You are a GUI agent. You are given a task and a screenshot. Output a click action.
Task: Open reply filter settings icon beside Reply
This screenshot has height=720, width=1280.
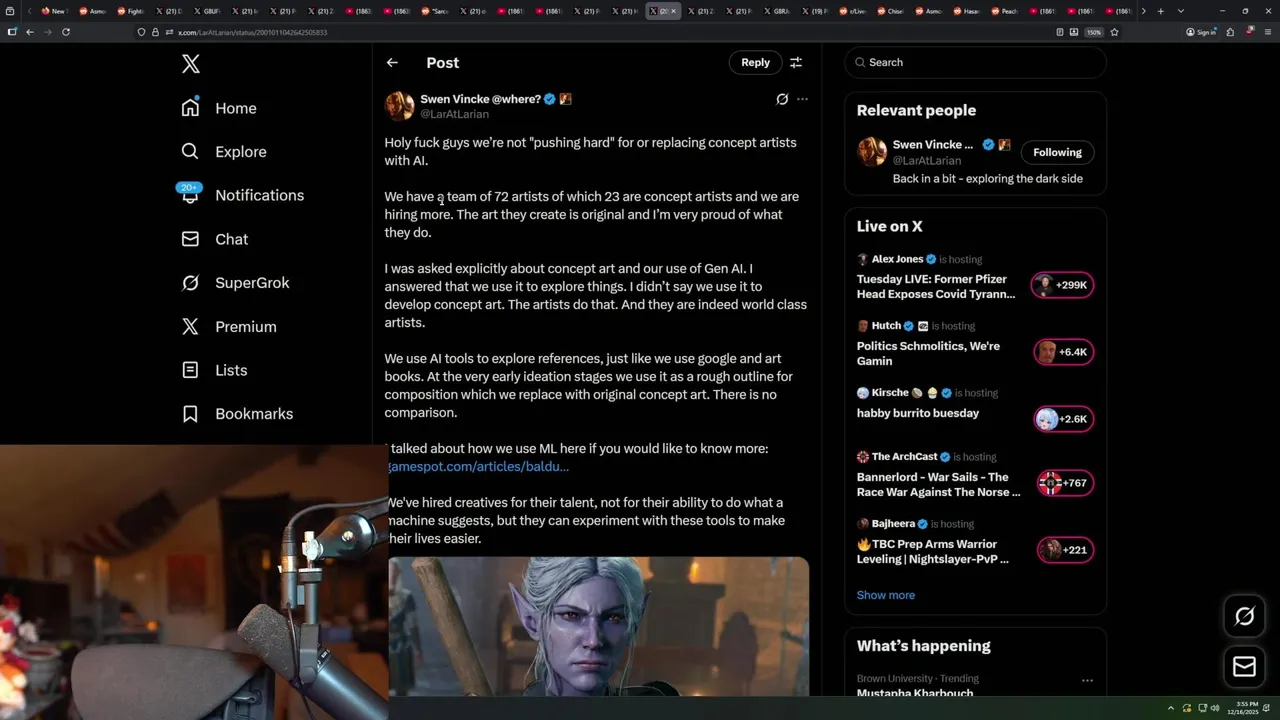point(796,62)
